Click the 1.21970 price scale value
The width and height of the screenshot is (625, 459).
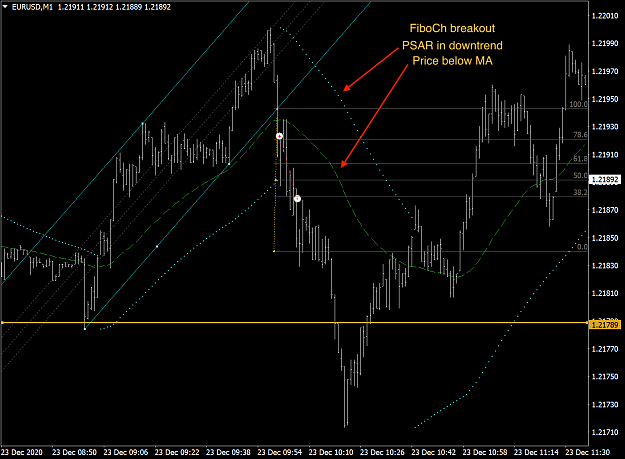[605, 71]
